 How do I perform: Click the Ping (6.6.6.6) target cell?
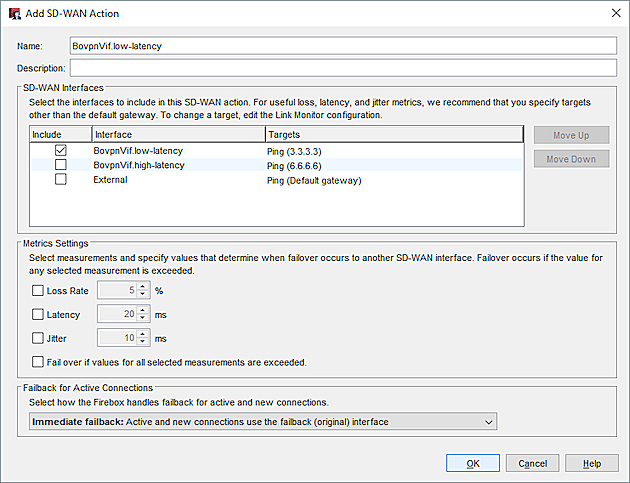(x=294, y=166)
